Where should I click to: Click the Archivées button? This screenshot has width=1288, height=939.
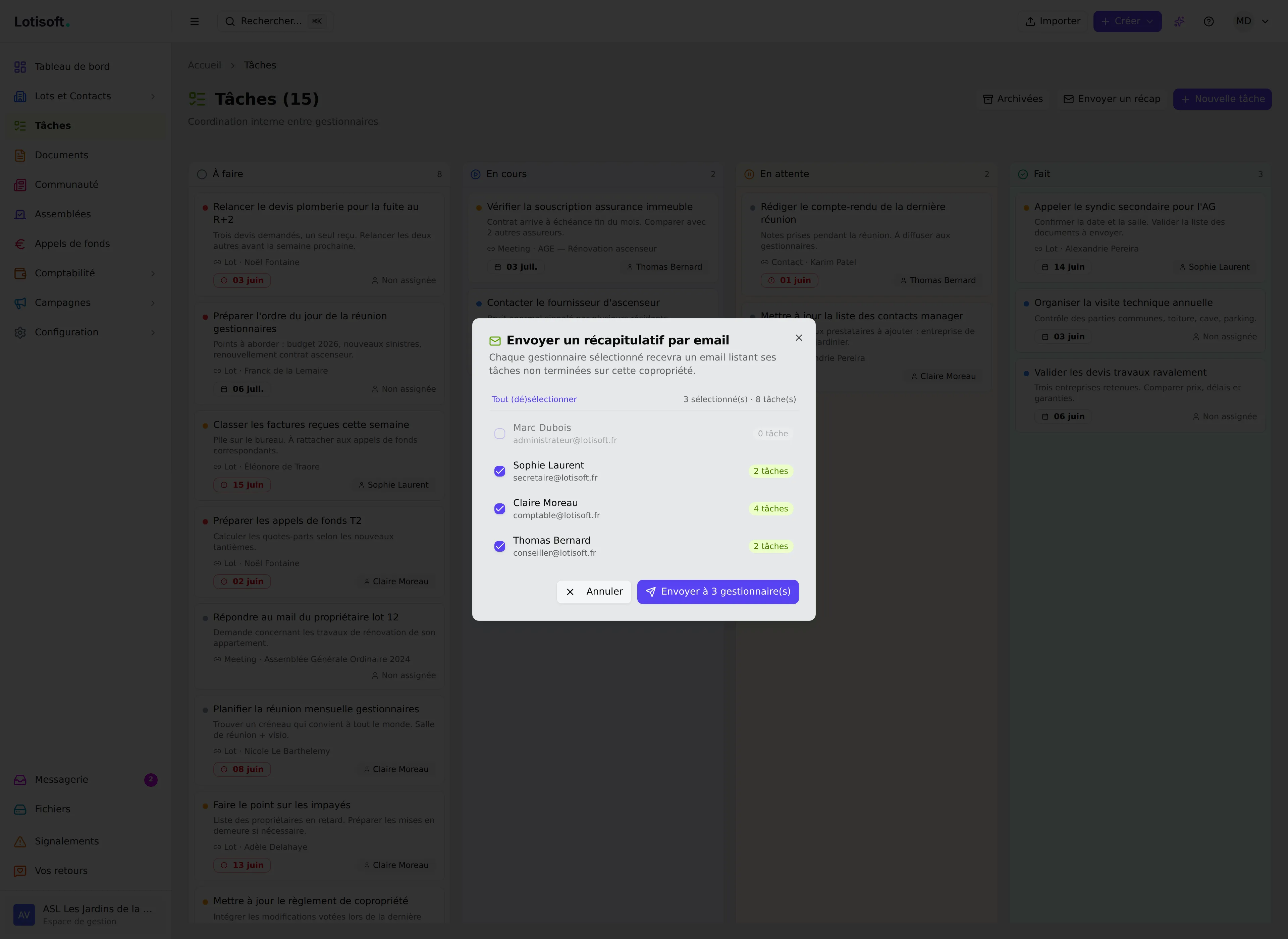[x=1013, y=99]
